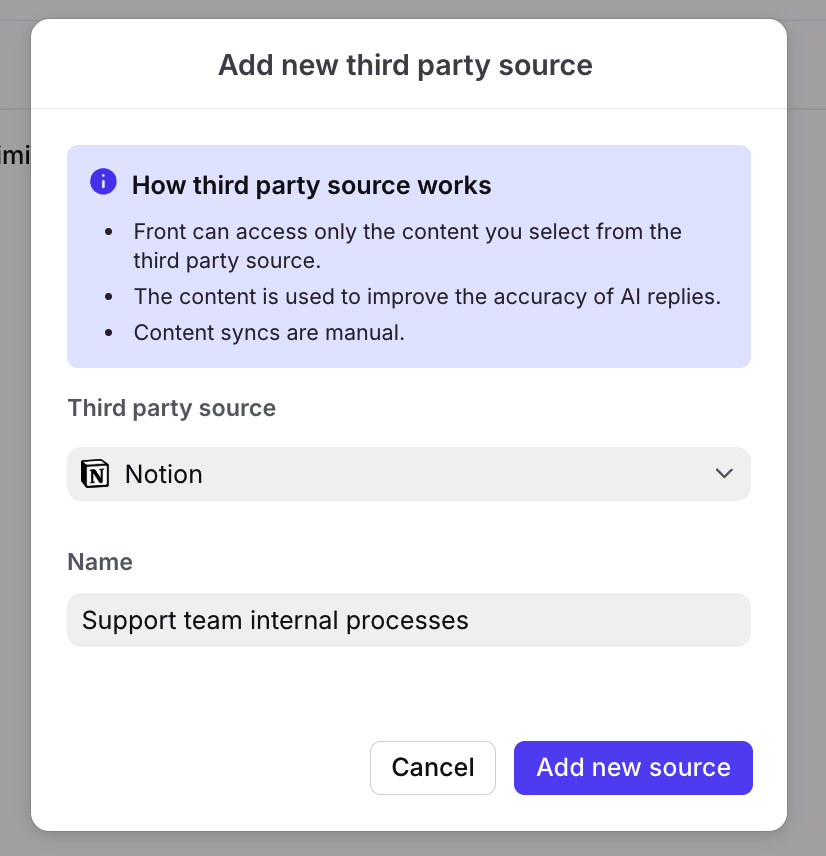
Task: Confirm with Add new source button
Action: point(633,768)
